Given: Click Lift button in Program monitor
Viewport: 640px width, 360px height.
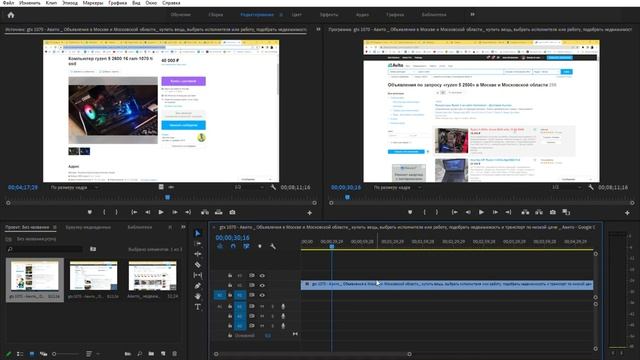Looking at the screenshot, I should pyautogui.click(x=525, y=212).
